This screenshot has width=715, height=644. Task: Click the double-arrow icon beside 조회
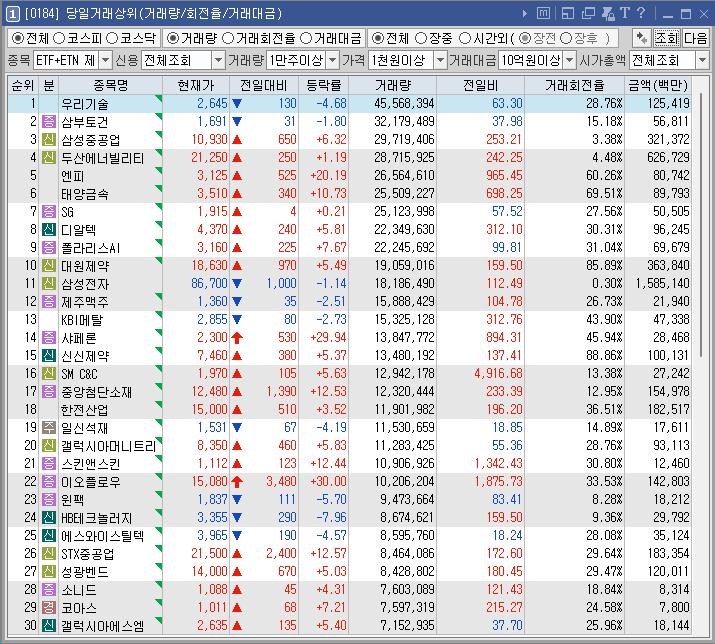pyautogui.click(x=642, y=38)
